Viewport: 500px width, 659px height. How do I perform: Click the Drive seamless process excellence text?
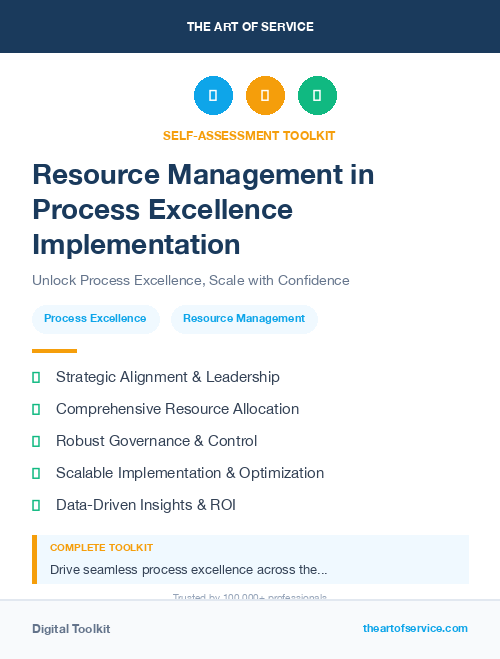click(x=188, y=570)
